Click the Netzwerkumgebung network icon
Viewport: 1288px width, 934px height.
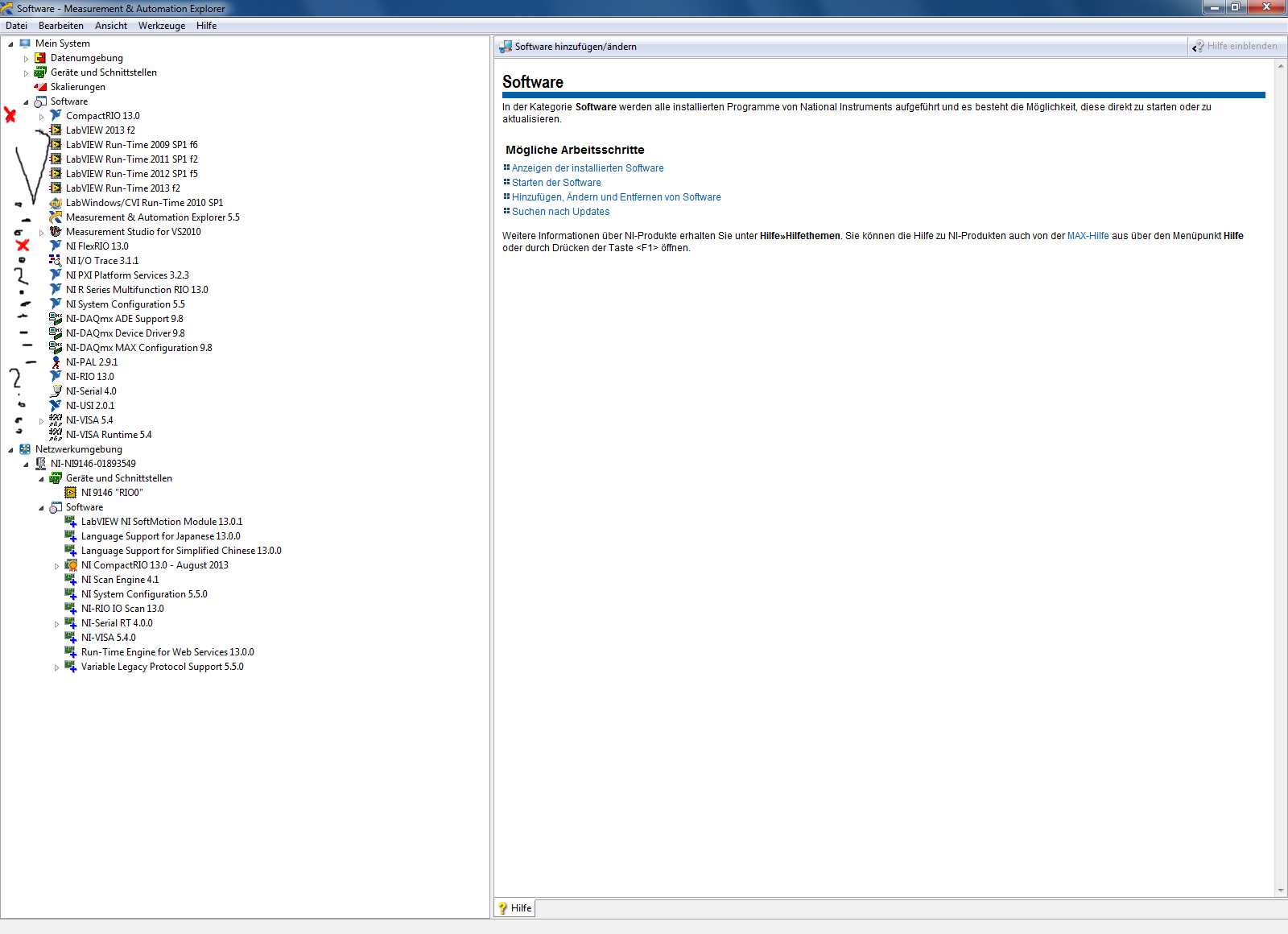(25, 449)
